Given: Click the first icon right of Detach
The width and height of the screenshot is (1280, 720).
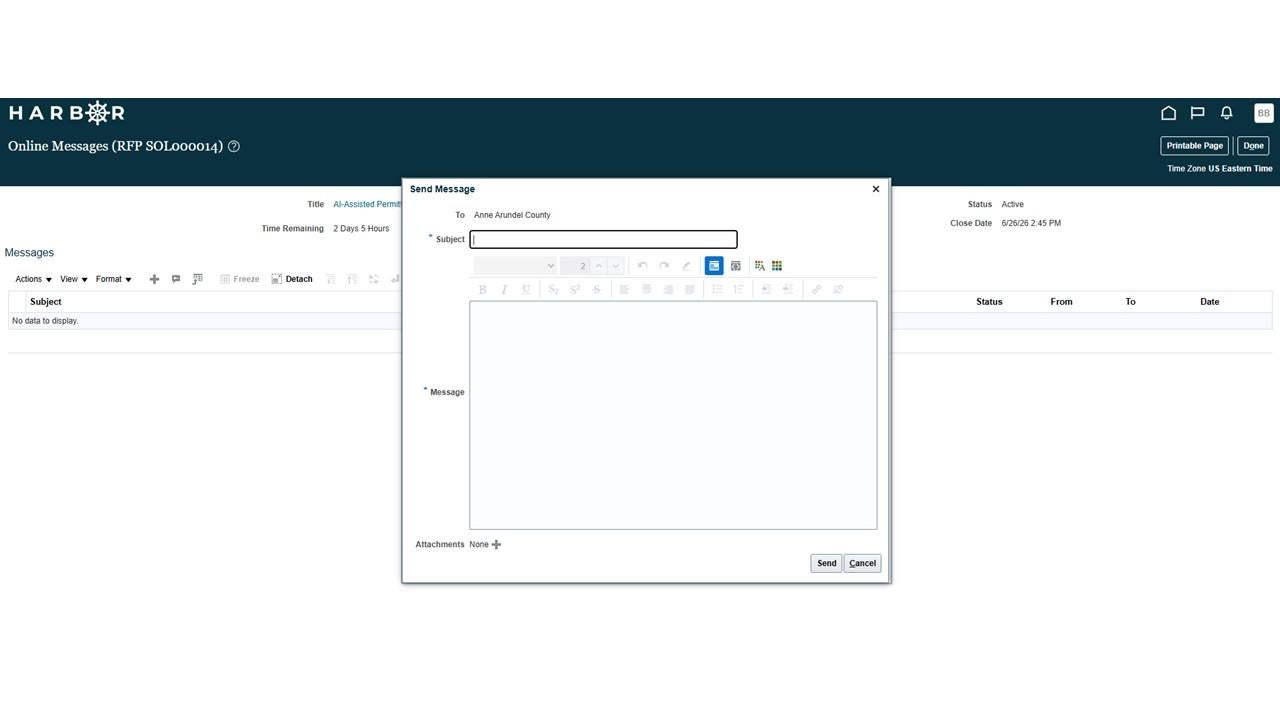Looking at the screenshot, I should (x=330, y=279).
